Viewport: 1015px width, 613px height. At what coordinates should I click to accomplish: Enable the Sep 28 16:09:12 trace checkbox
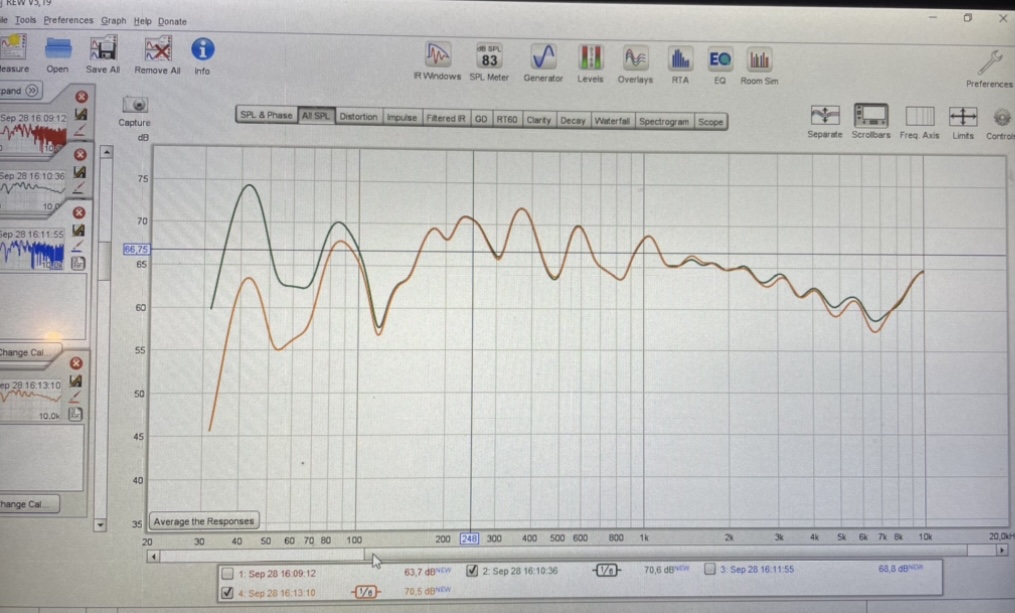[228, 574]
